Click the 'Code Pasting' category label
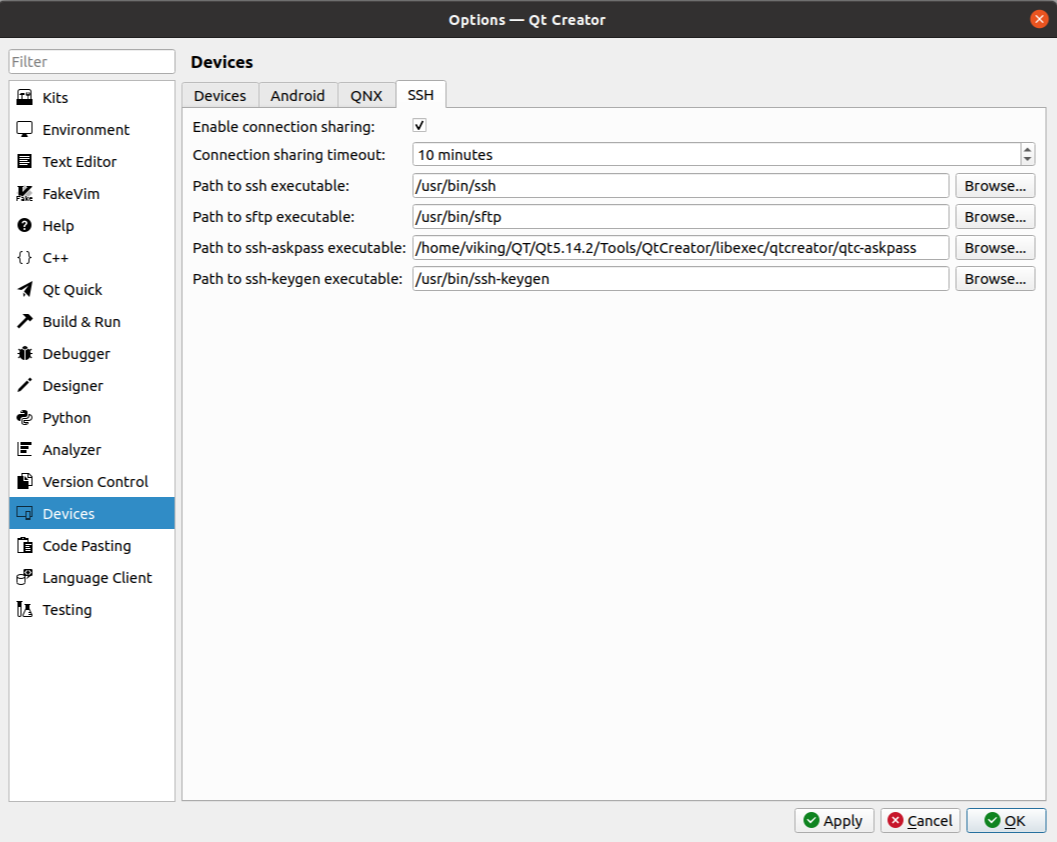The width and height of the screenshot is (1057, 842). point(87,546)
